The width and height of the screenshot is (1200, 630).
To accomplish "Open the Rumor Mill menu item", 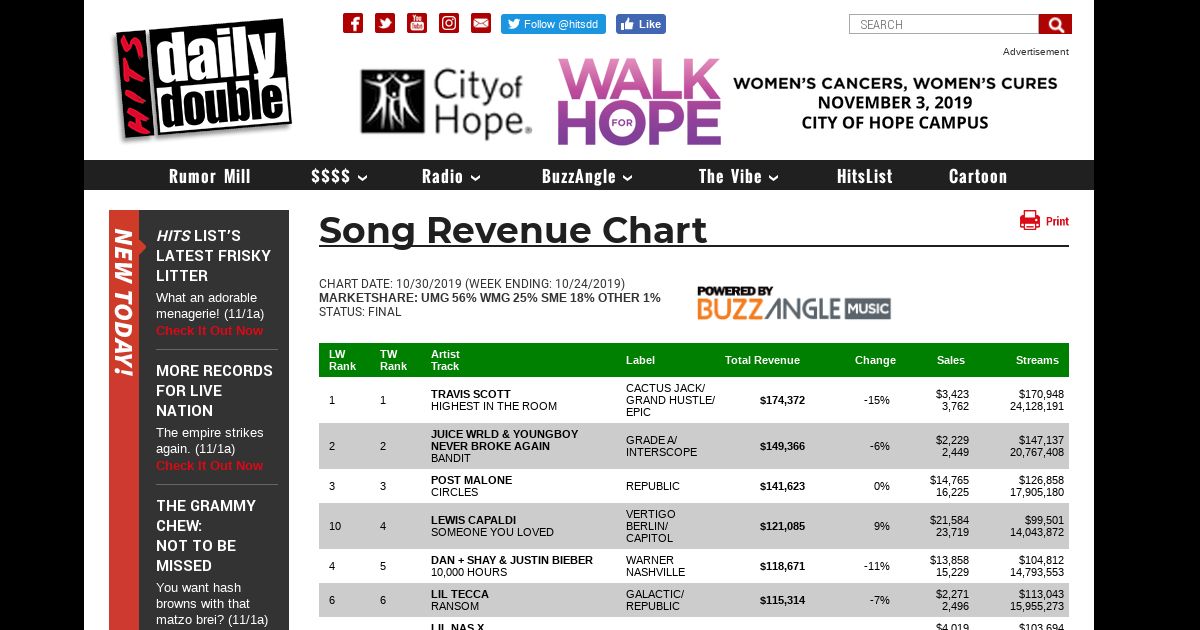I will [209, 177].
